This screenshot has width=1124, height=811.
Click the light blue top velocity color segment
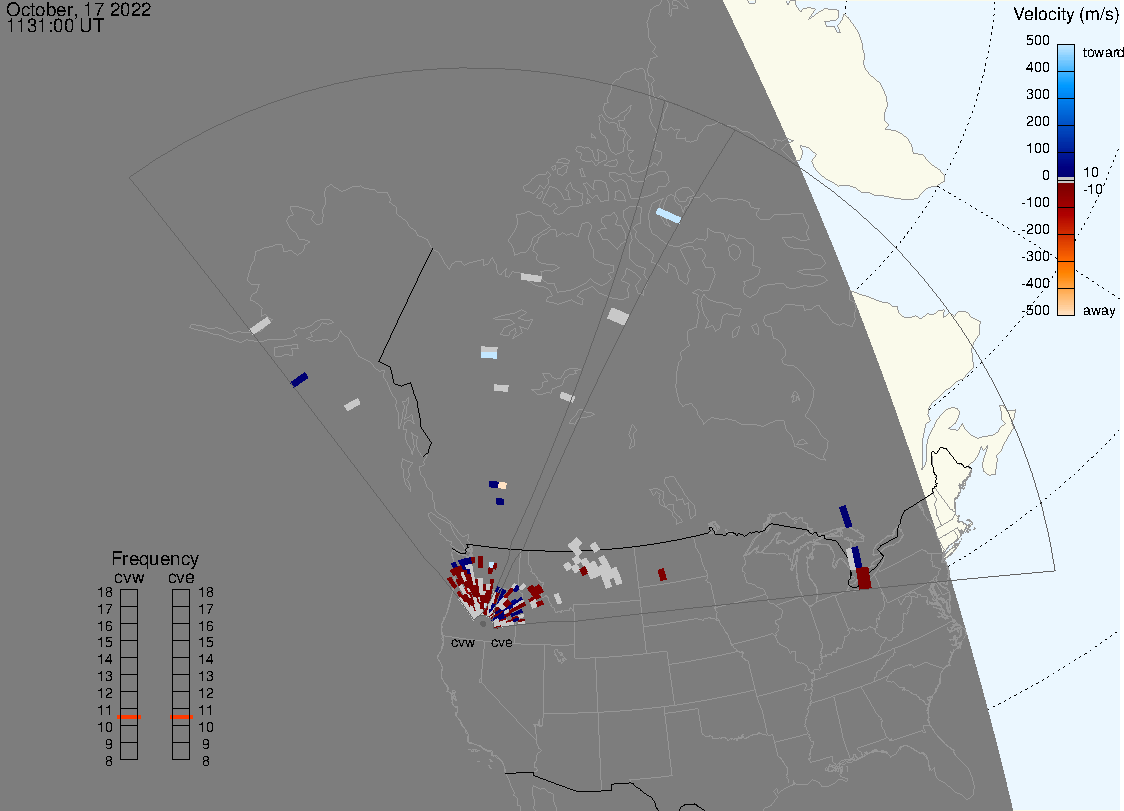click(1066, 55)
